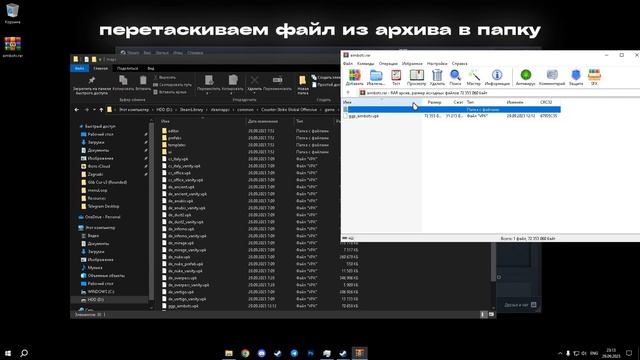
Task: Select Быстрый доступ in Explorer sidebar
Action: (x=100, y=127)
